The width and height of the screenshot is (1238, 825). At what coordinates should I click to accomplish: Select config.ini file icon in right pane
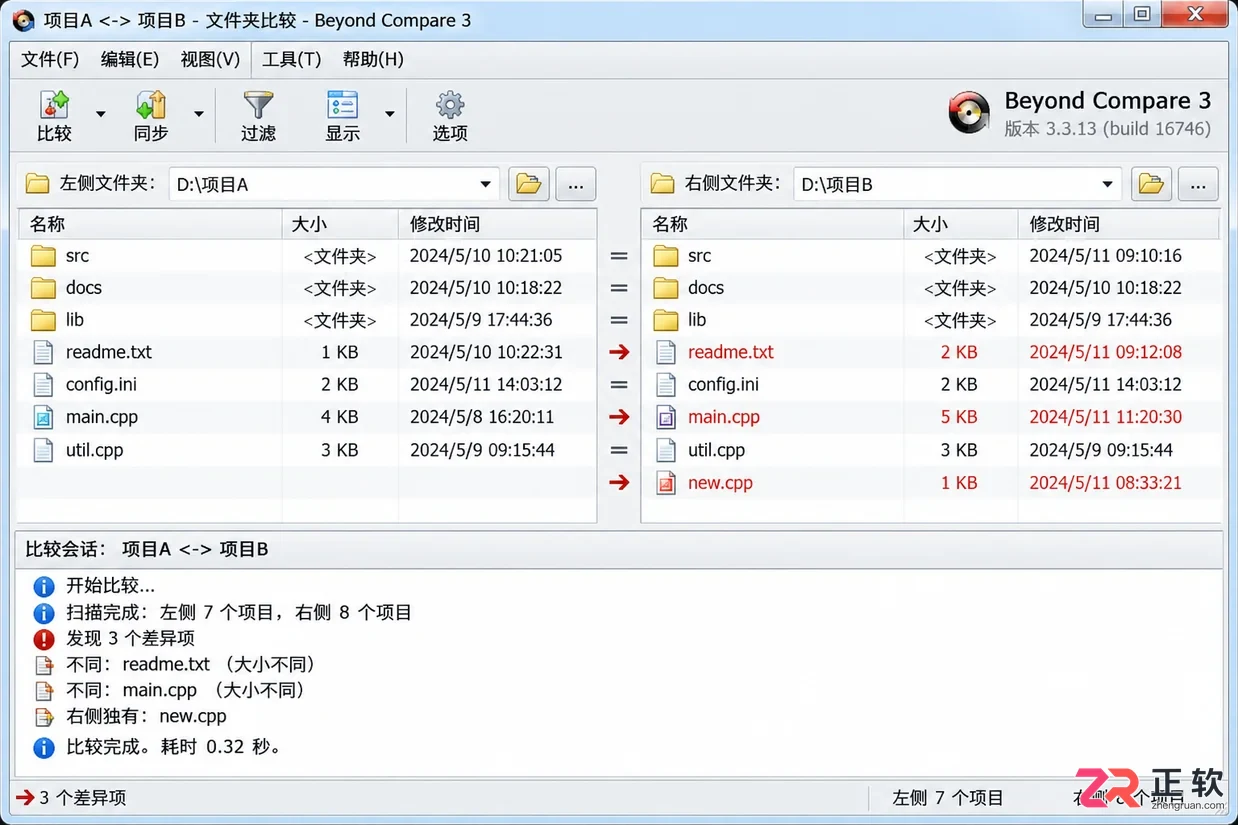(666, 384)
